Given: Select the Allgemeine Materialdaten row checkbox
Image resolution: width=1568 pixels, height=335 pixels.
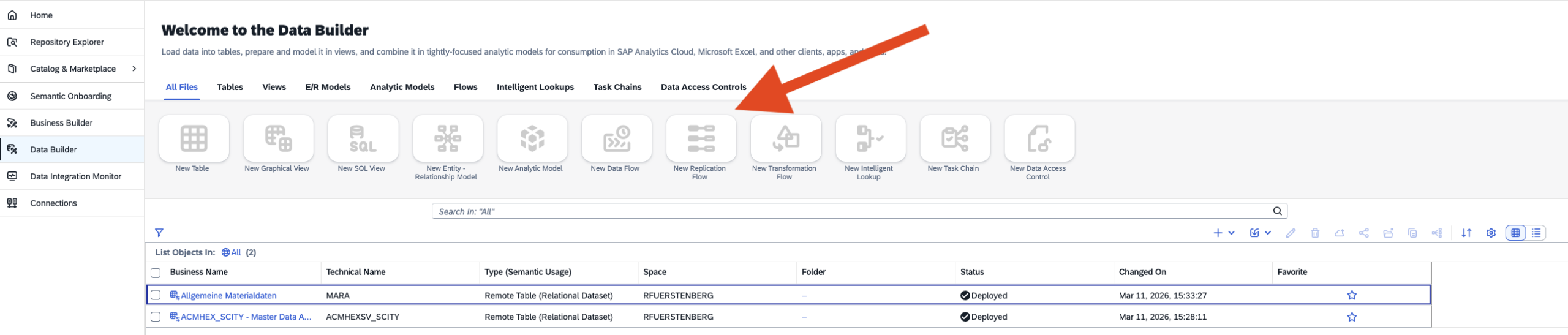Looking at the screenshot, I should [x=156, y=295].
